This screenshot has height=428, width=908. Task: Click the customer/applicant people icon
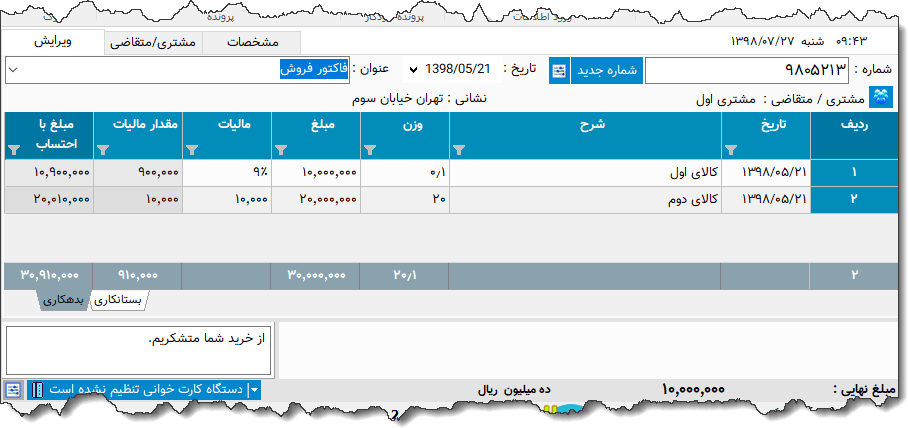pyautogui.click(x=883, y=97)
